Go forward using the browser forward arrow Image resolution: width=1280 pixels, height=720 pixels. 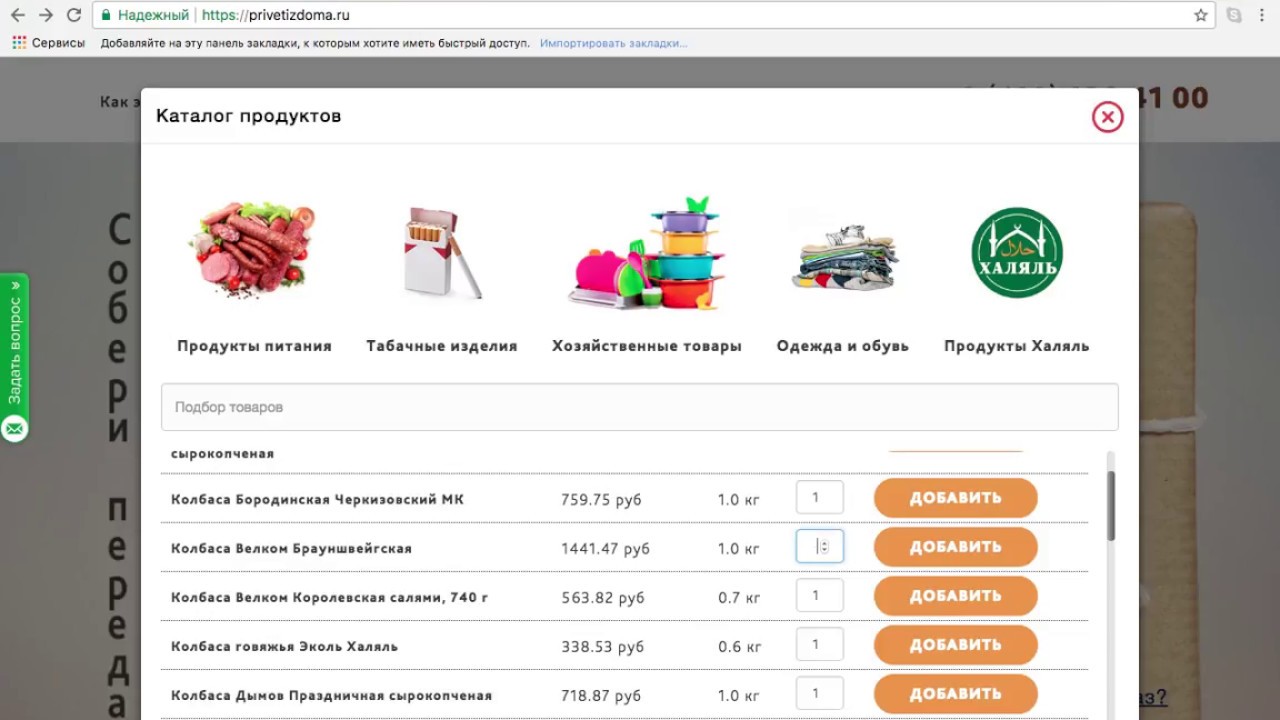tap(46, 16)
